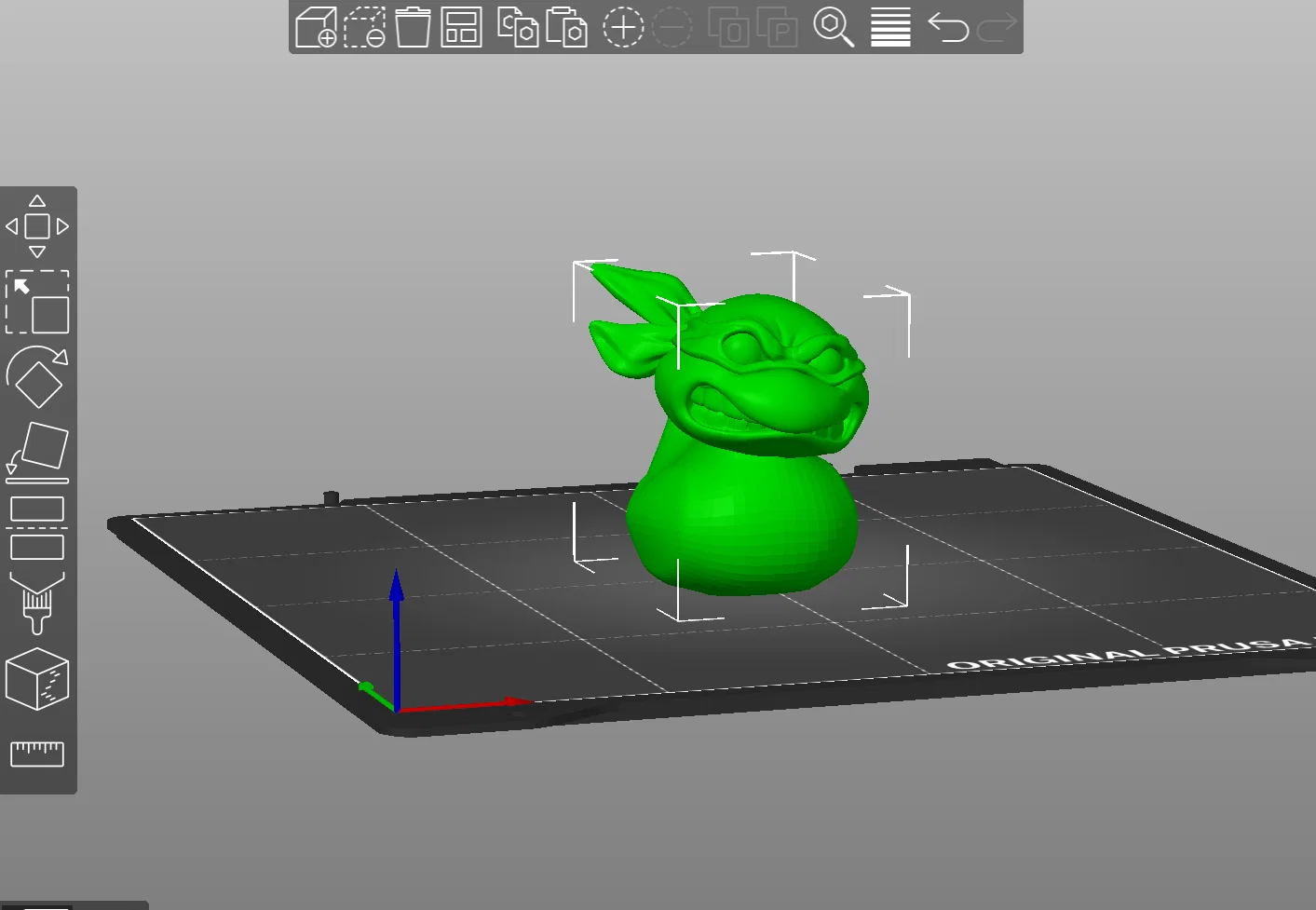Toggle variable layer height editing
This screenshot has width=1316, height=910.
point(890,27)
